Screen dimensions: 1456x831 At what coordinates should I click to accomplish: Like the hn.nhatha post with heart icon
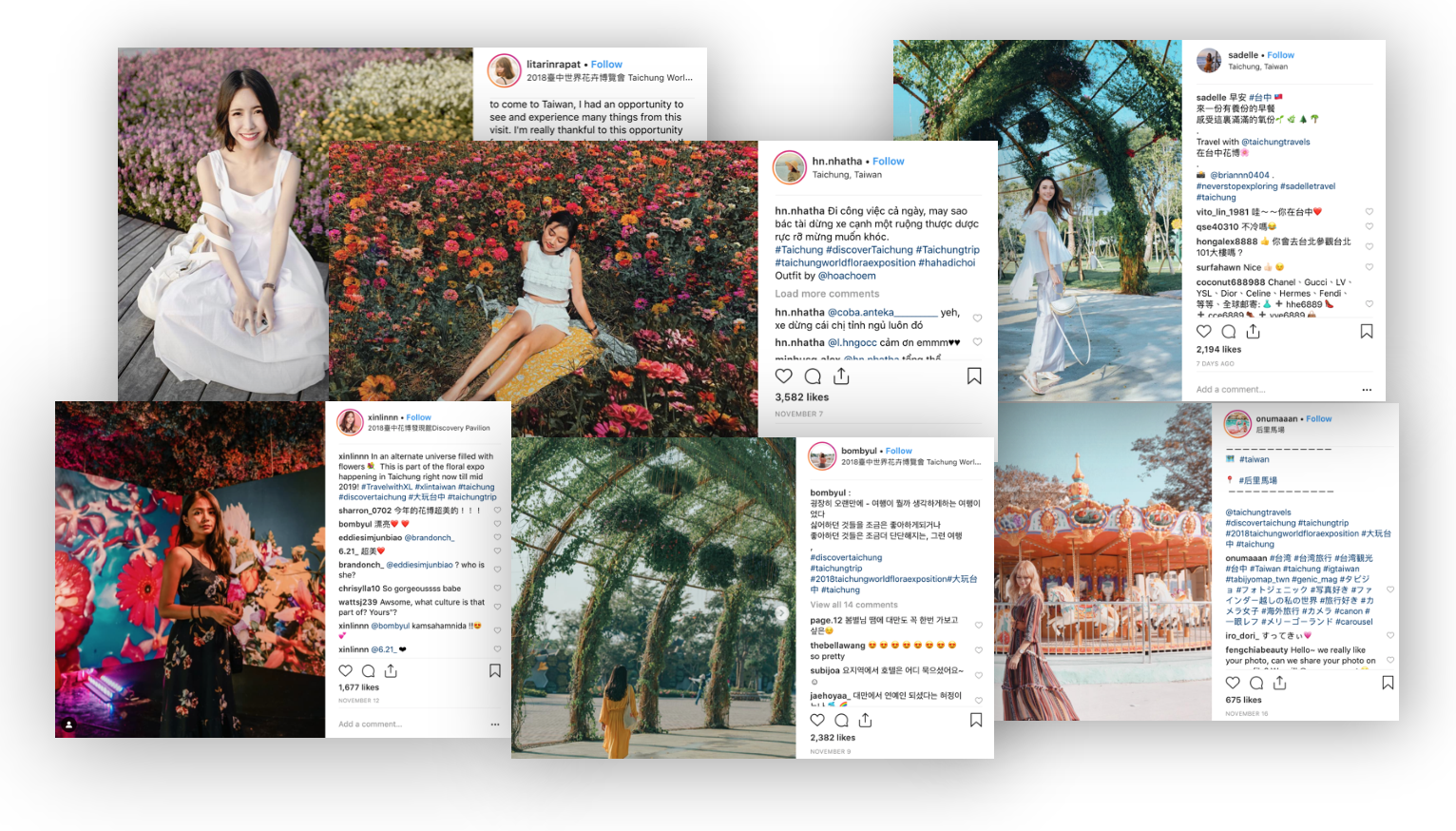(x=784, y=377)
